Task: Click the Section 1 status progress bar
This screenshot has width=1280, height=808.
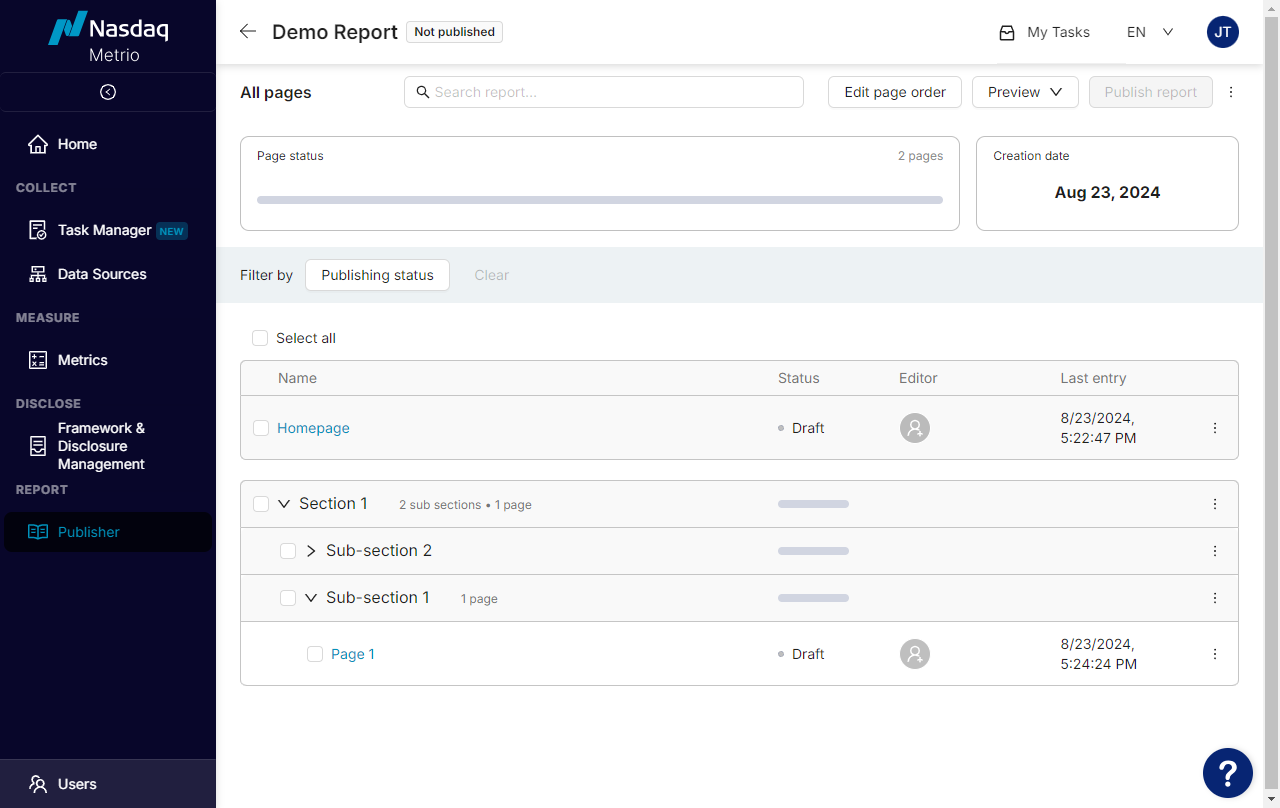Action: (813, 504)
